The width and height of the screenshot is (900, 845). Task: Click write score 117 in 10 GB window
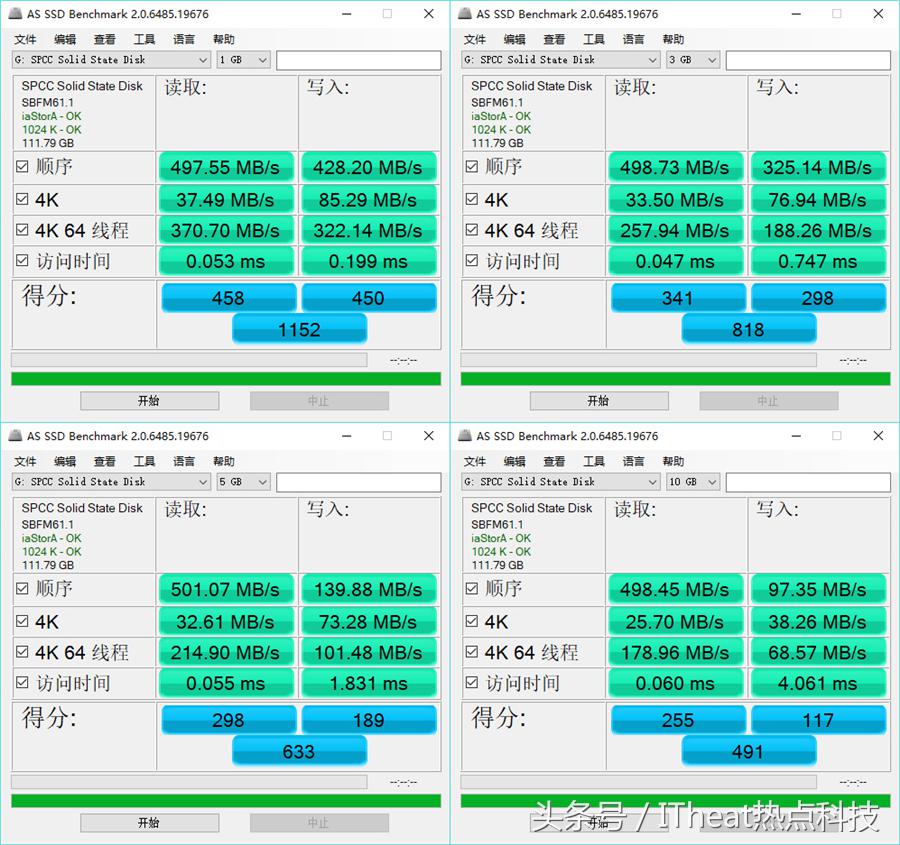(x=818, y=720)
